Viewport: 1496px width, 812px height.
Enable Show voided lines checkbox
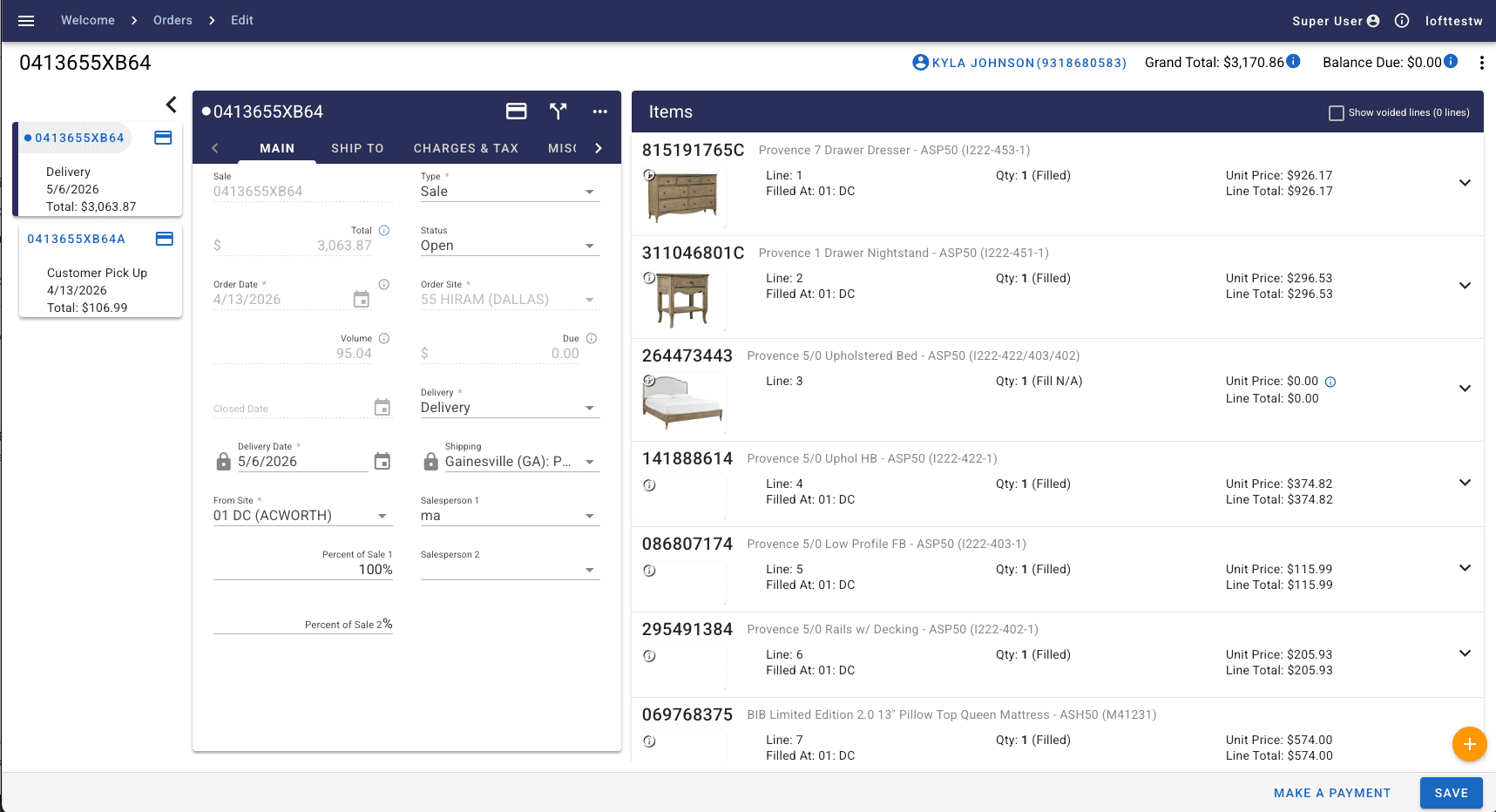tap(1337, 113)
